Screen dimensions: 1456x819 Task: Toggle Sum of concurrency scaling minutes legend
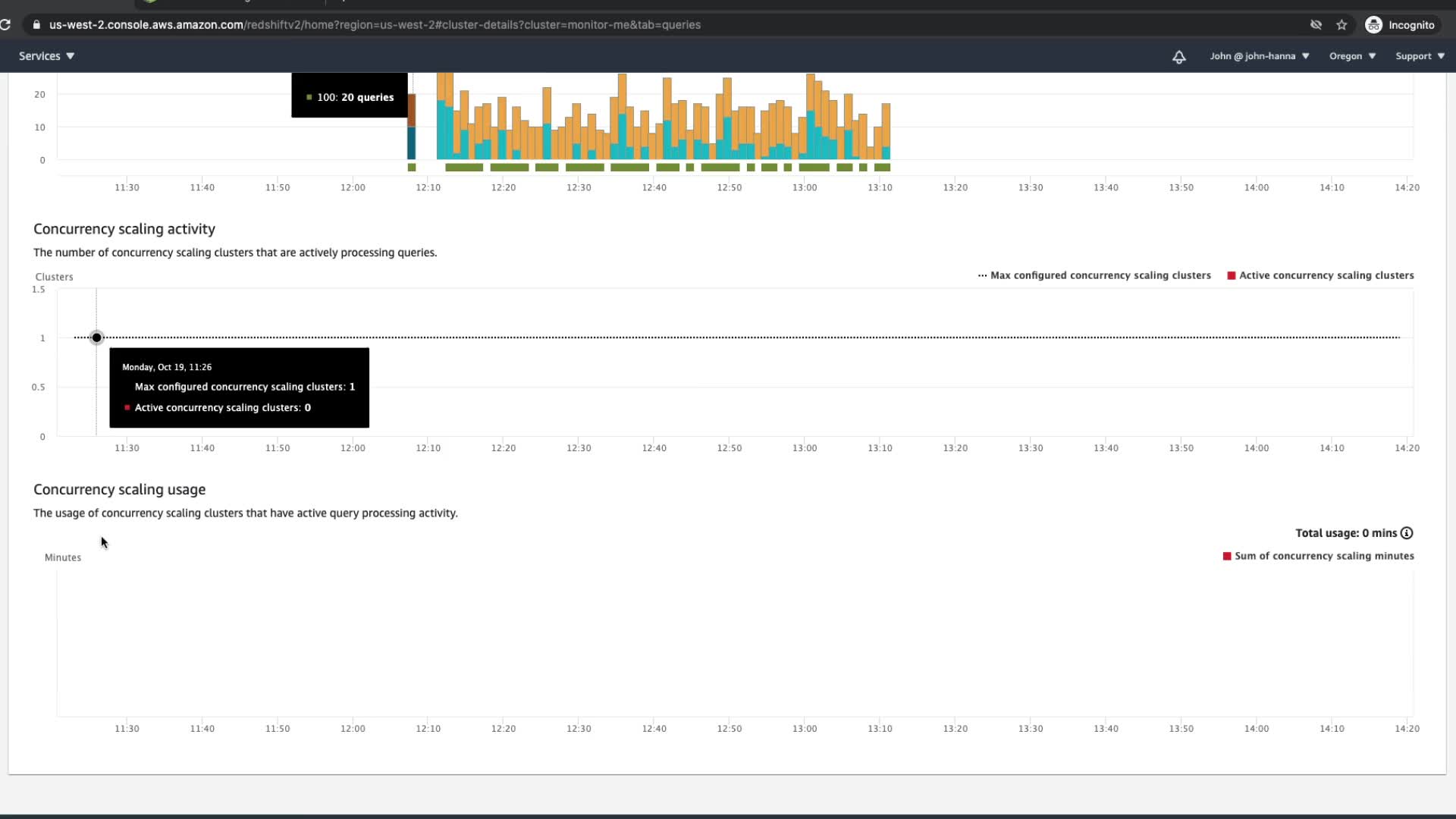[x=1318, y=556]
